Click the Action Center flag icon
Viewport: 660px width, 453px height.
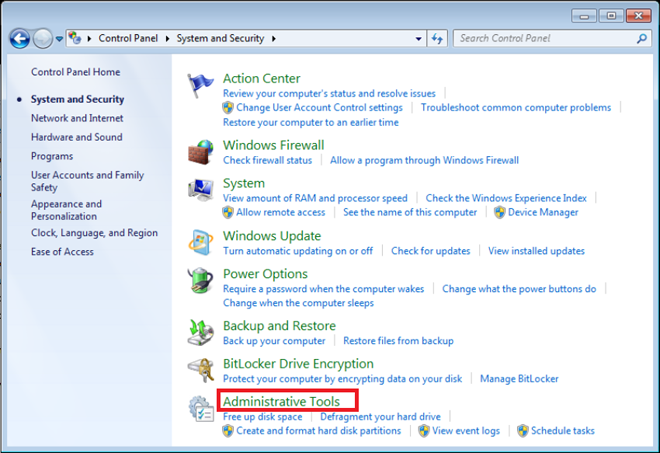click(x=200, y=85)
